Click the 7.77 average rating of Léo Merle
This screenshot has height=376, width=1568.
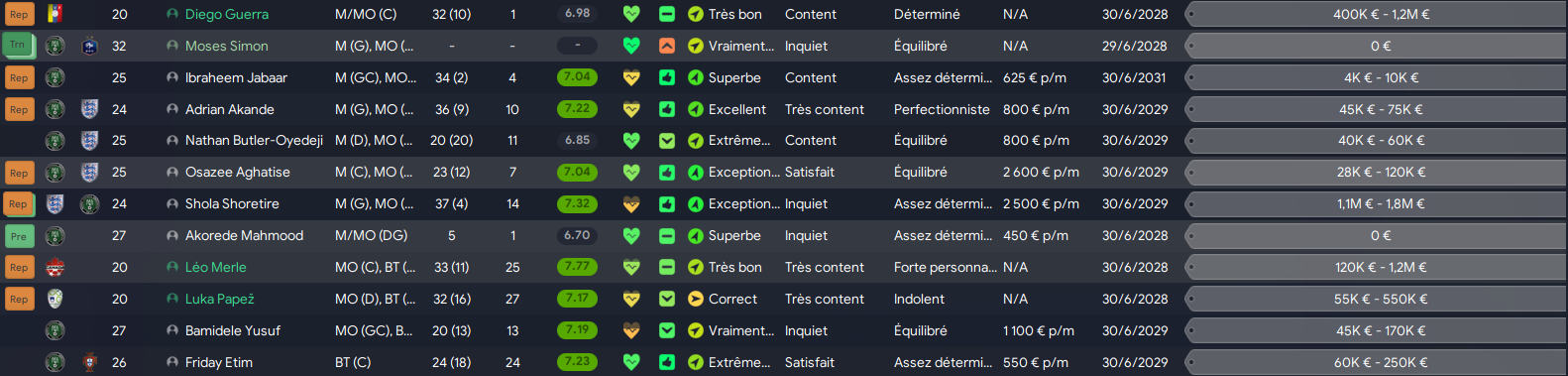coord(577,267)
